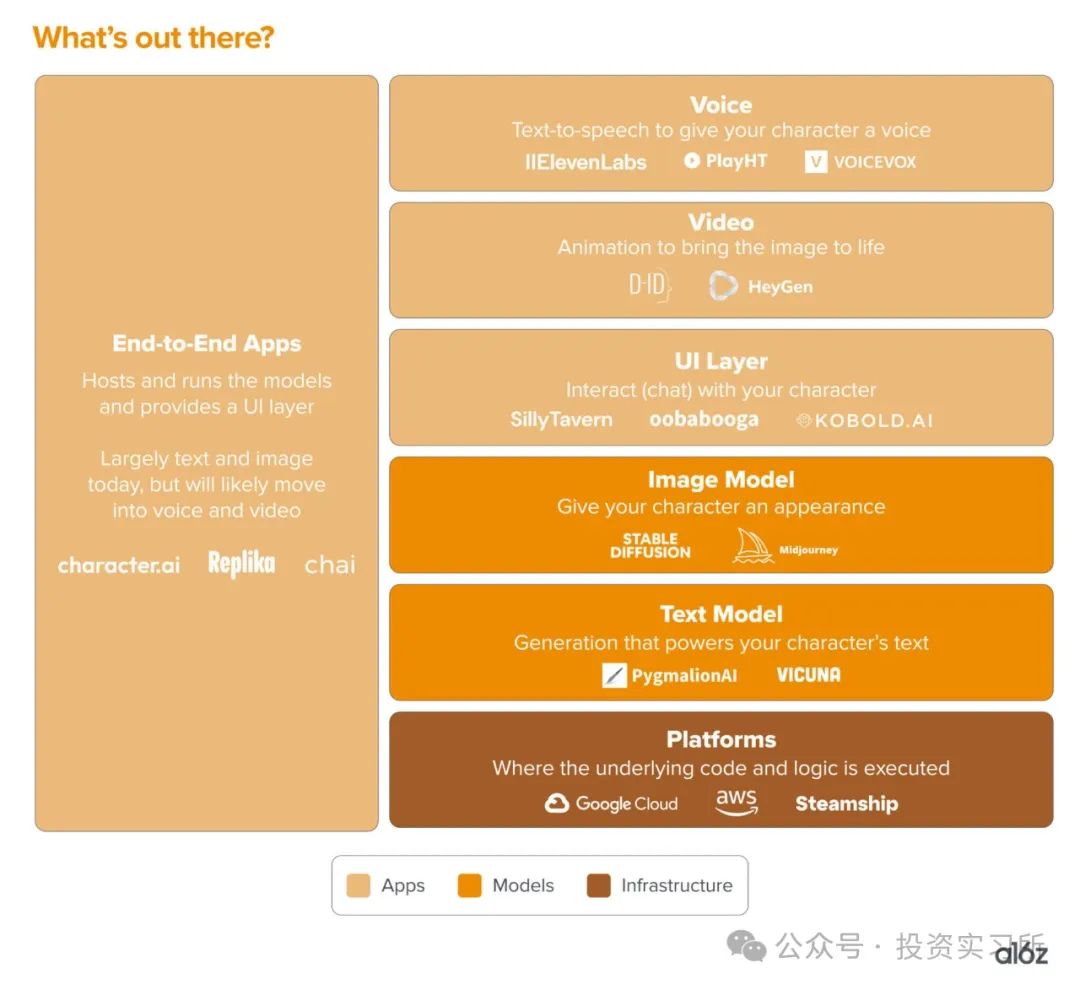Click the Replika logo
Image resolution: width=1080 pixels, height=990 pixels.
[241, 564]
